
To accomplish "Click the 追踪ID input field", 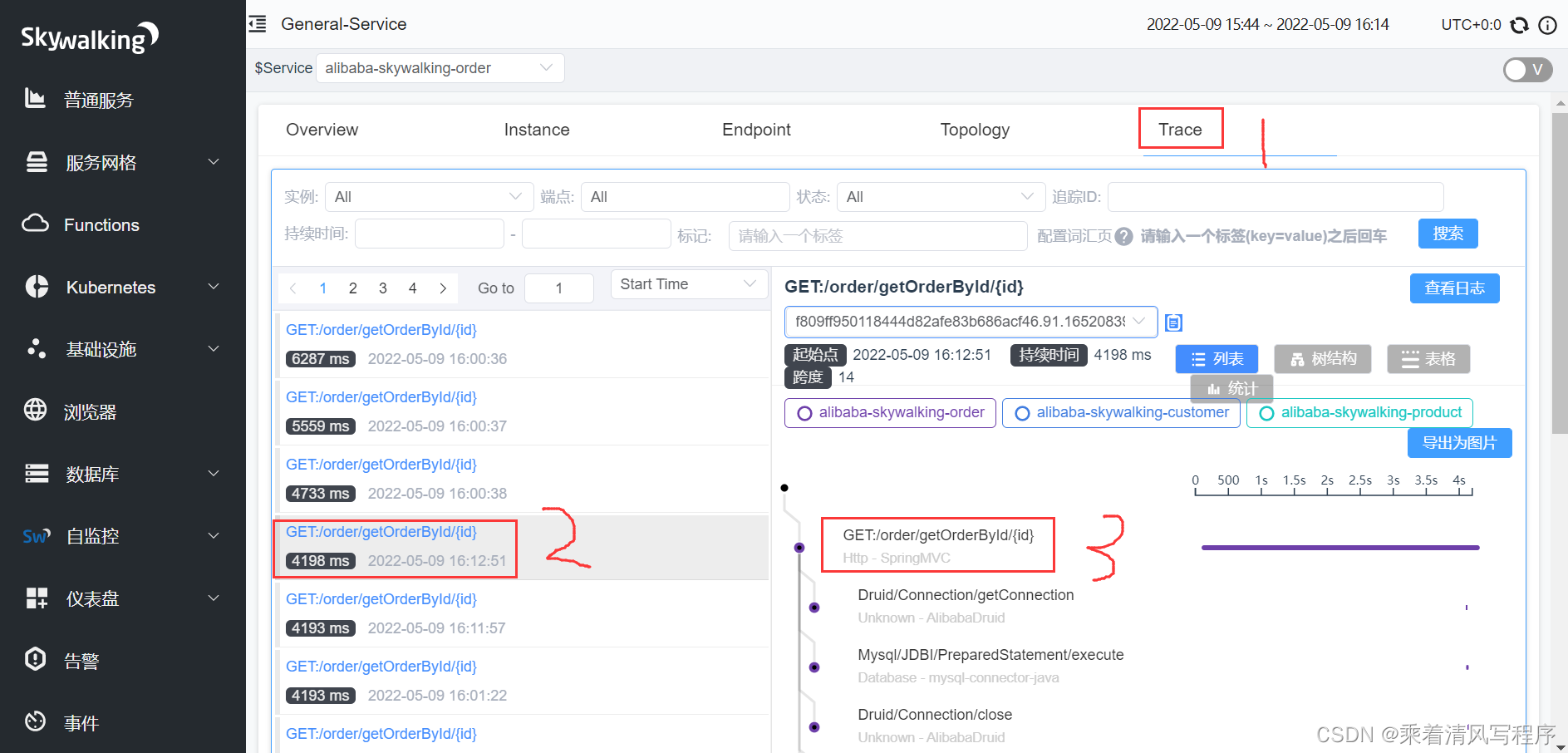I will [1276, 197].
